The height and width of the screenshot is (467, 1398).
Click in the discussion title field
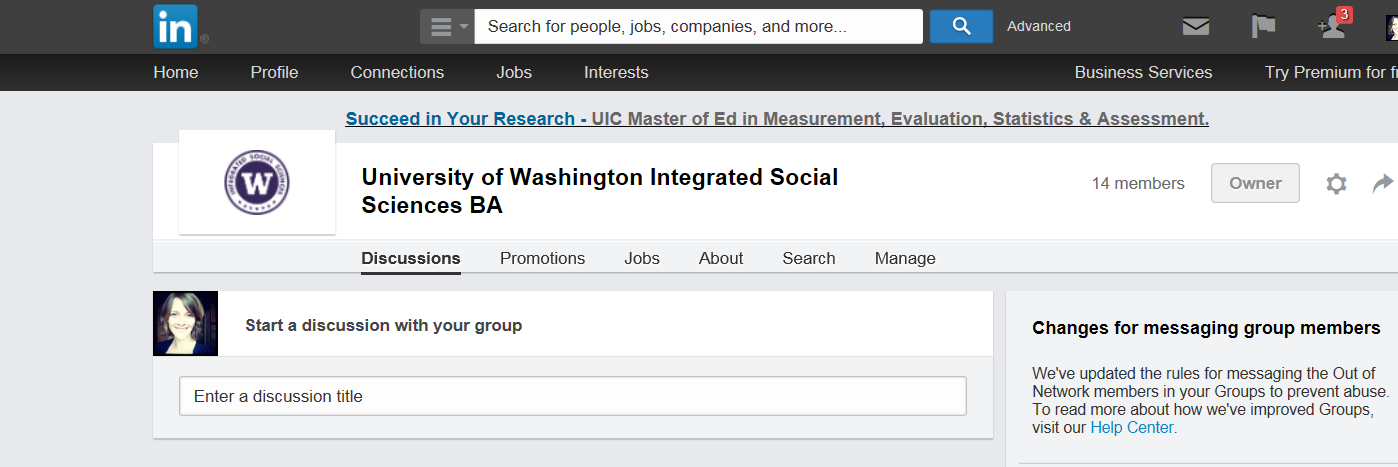[x=573, y=396]
